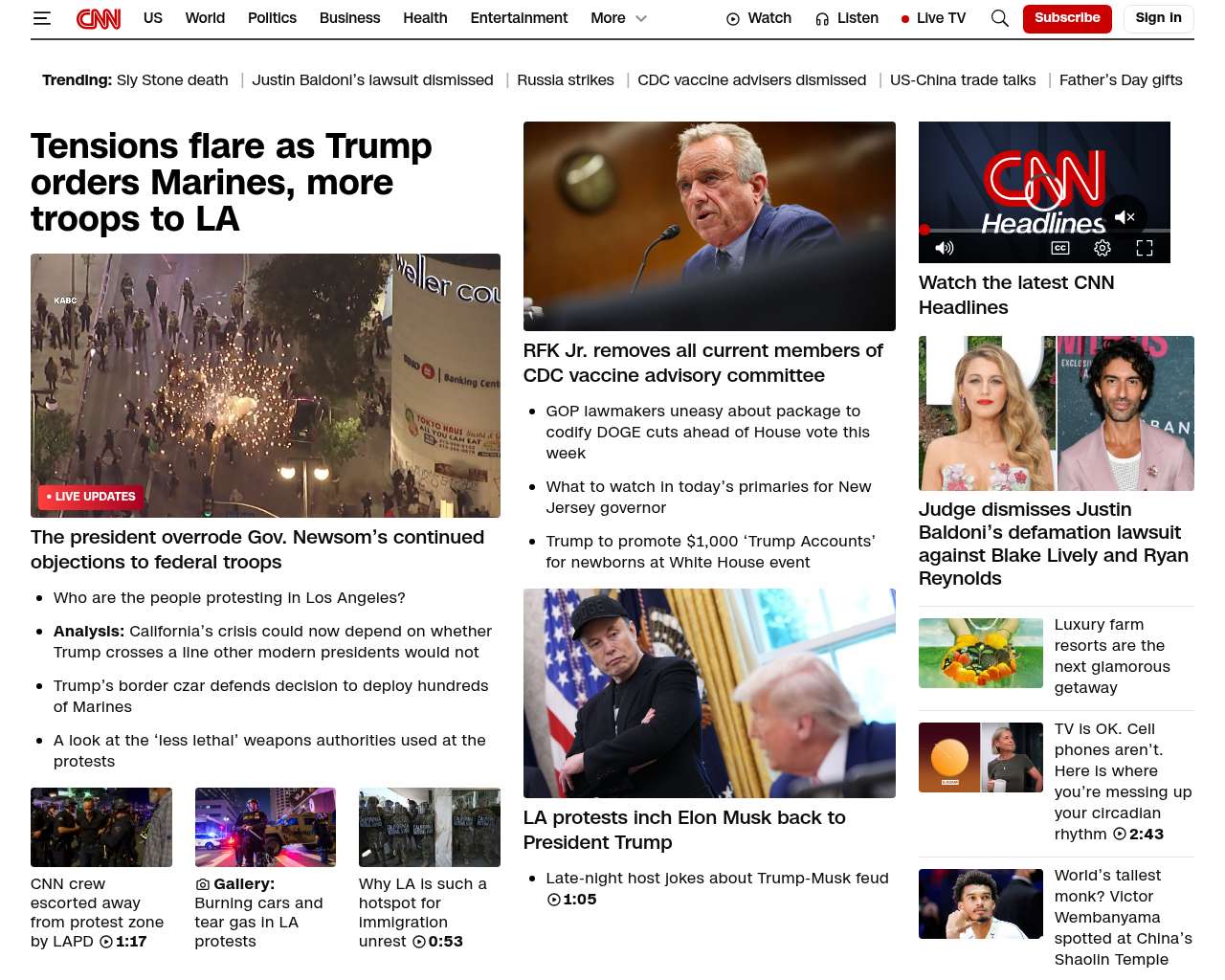
Task: Click Burning cars gallery thumbnail
Action: coord(265,828)
